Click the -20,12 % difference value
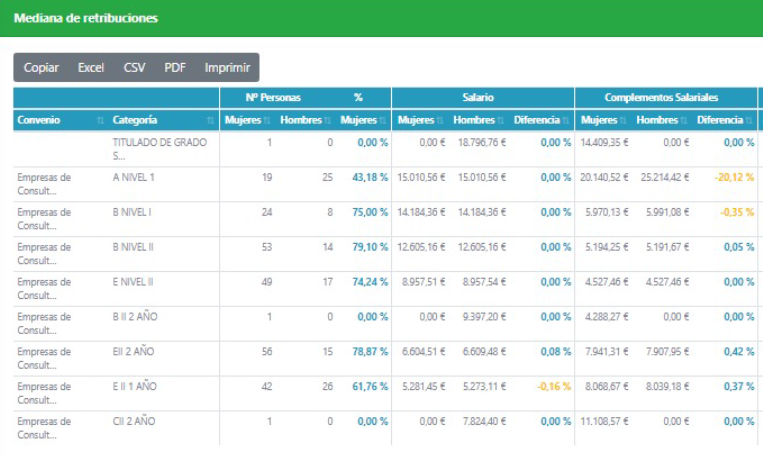 [x=733, y=178]
